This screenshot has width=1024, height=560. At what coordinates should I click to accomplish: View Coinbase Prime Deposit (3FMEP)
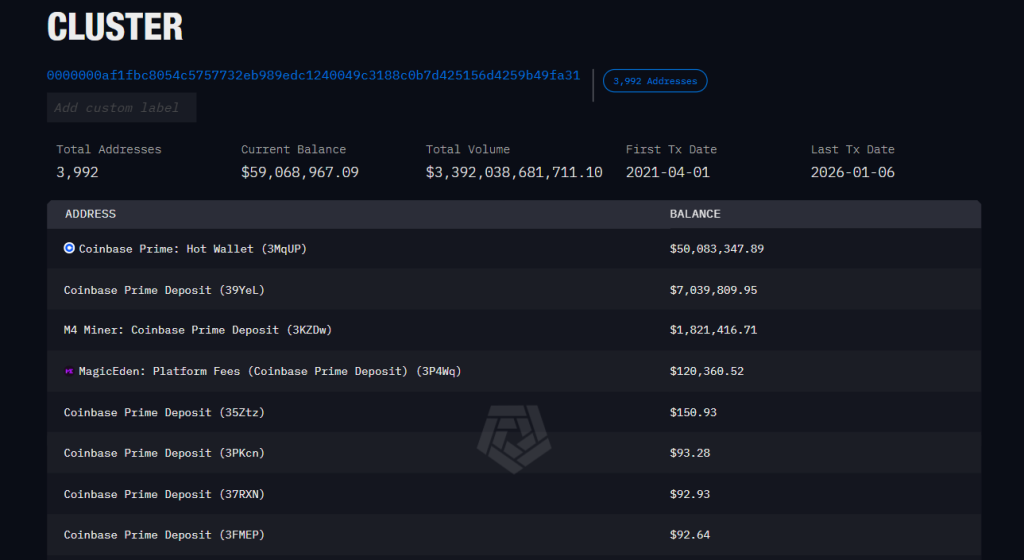tap(164, 535)
